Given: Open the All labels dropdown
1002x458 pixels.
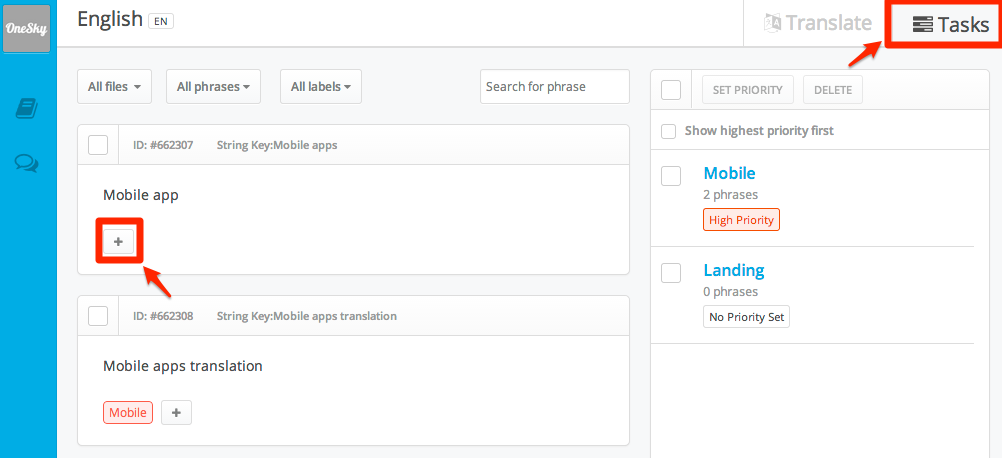Looking at the screenshot, I should point(321,86).
